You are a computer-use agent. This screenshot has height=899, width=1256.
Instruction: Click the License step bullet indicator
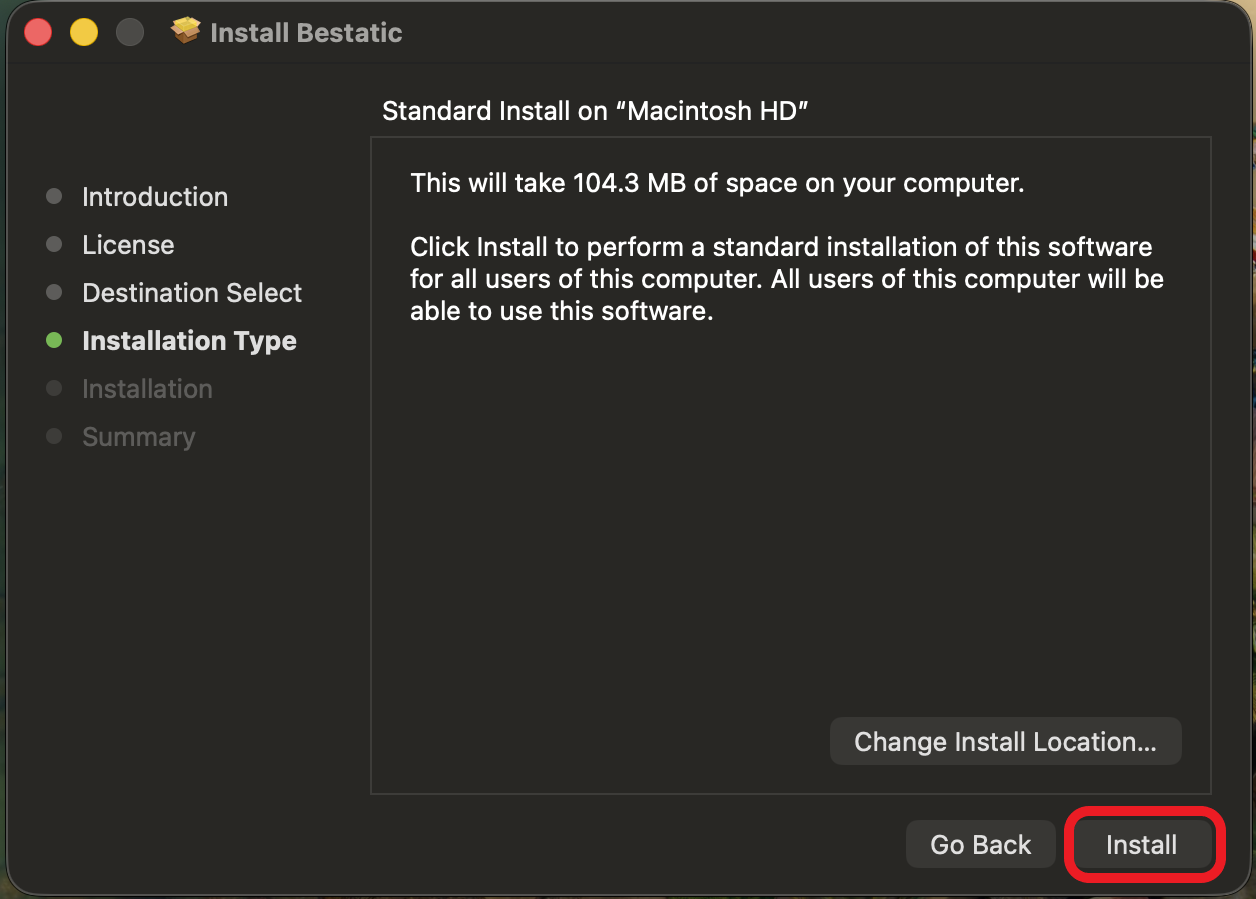pyautogui.click(x=55, y=244)
